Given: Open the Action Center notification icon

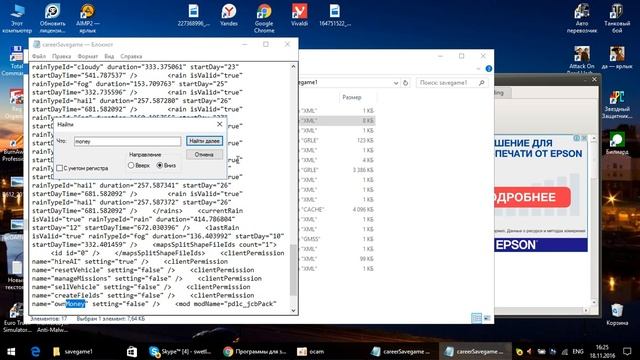Looking at the screenshot, I should (627, 351).
